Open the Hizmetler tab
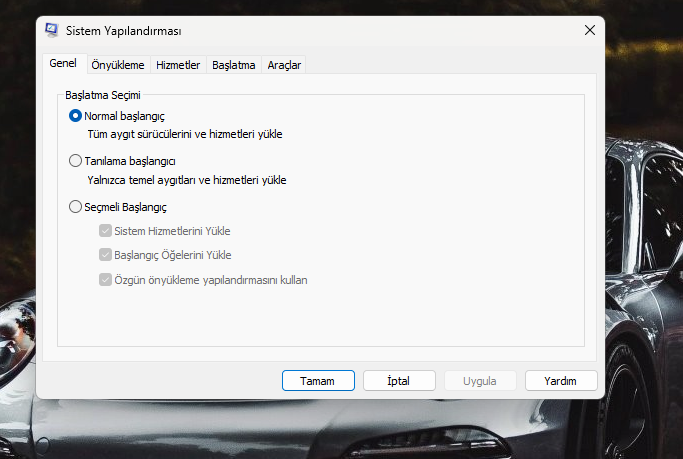Screen dimensions: 683x459 click(178, 65)
